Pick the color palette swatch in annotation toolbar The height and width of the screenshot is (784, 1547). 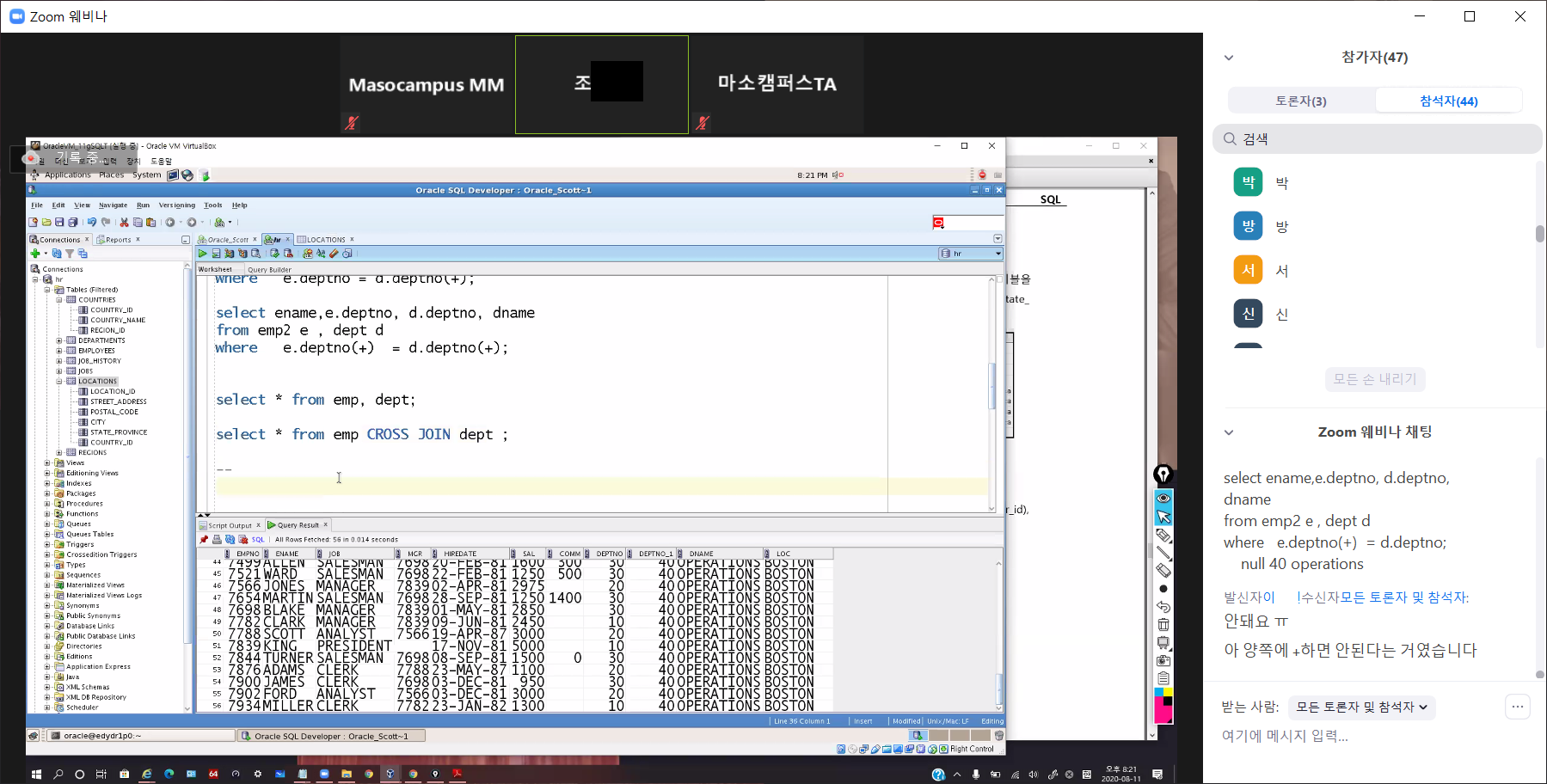(x=1163, y=705)
